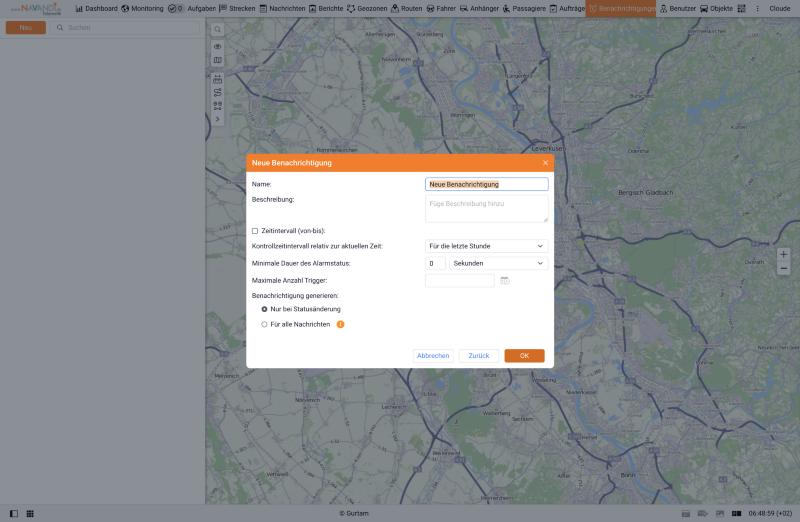Click the info icon beside Für alle Nachrichten
Viewport: 800px width, 522px height.
tap(340, 325)
